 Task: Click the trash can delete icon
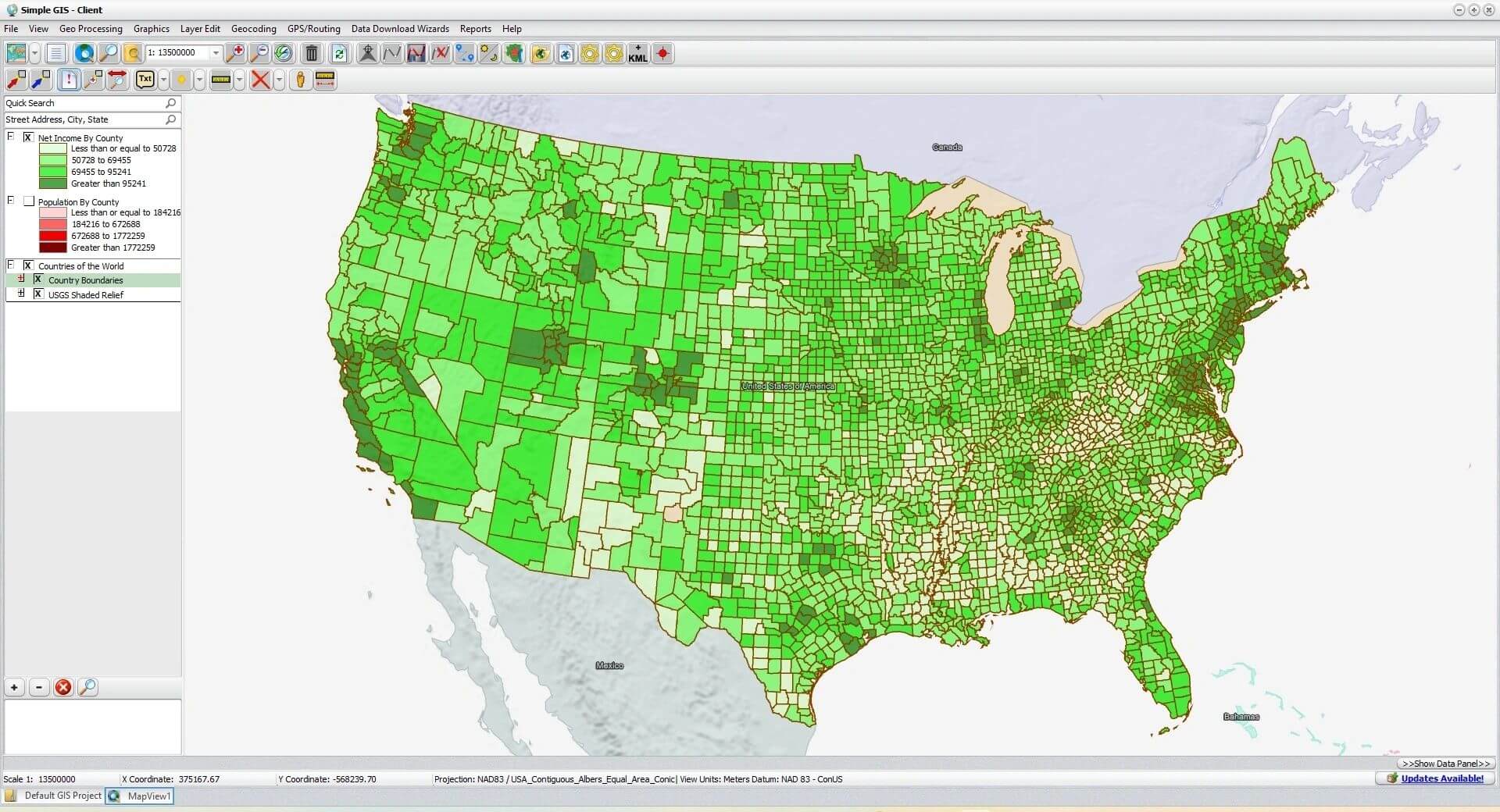tap(312, 53)
